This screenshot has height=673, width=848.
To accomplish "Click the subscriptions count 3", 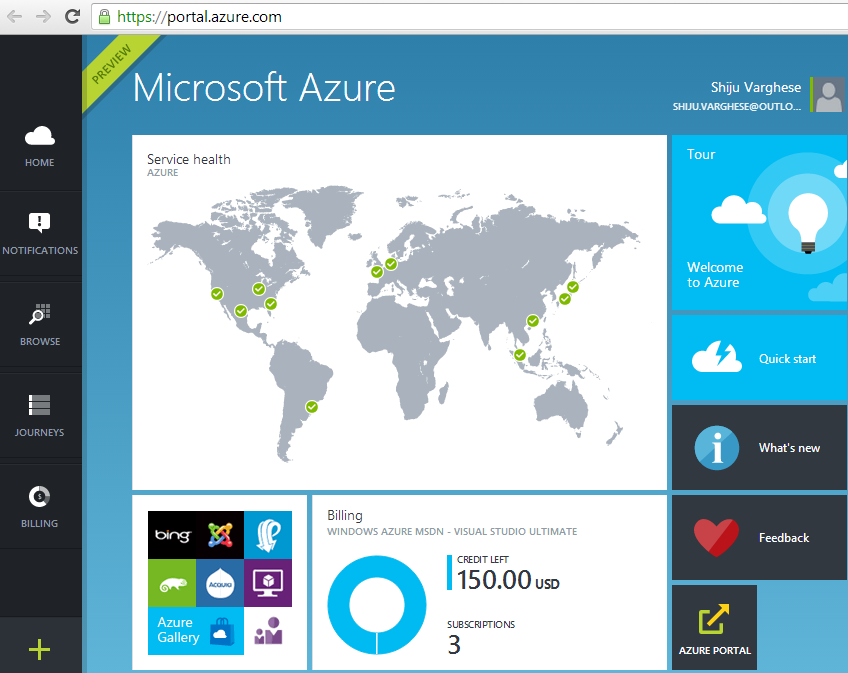I will (x=454, y=645).
